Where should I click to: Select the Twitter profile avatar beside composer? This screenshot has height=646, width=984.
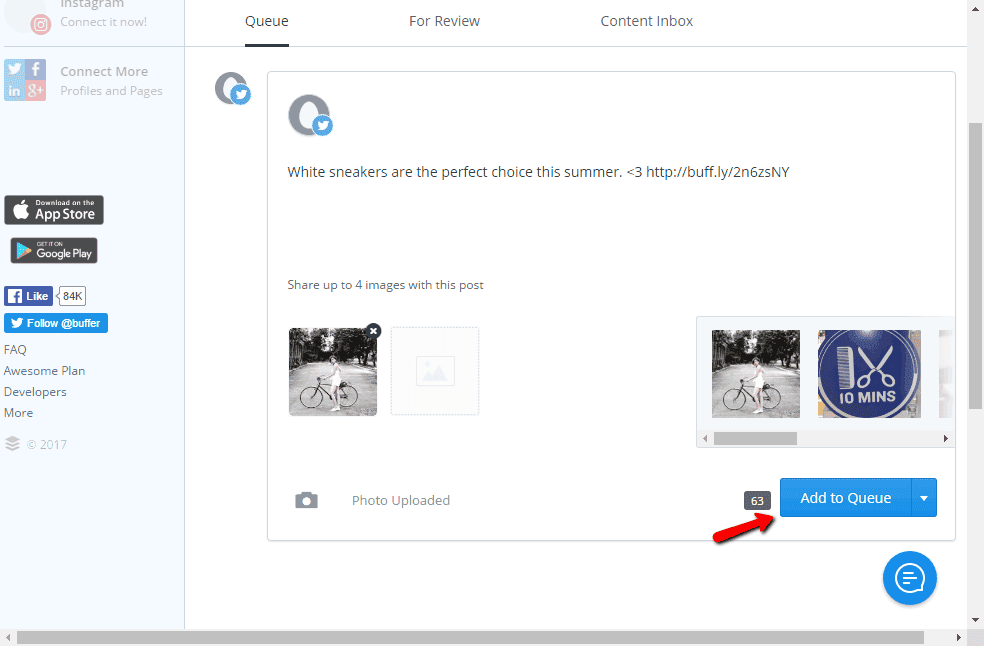coord(233,89)
